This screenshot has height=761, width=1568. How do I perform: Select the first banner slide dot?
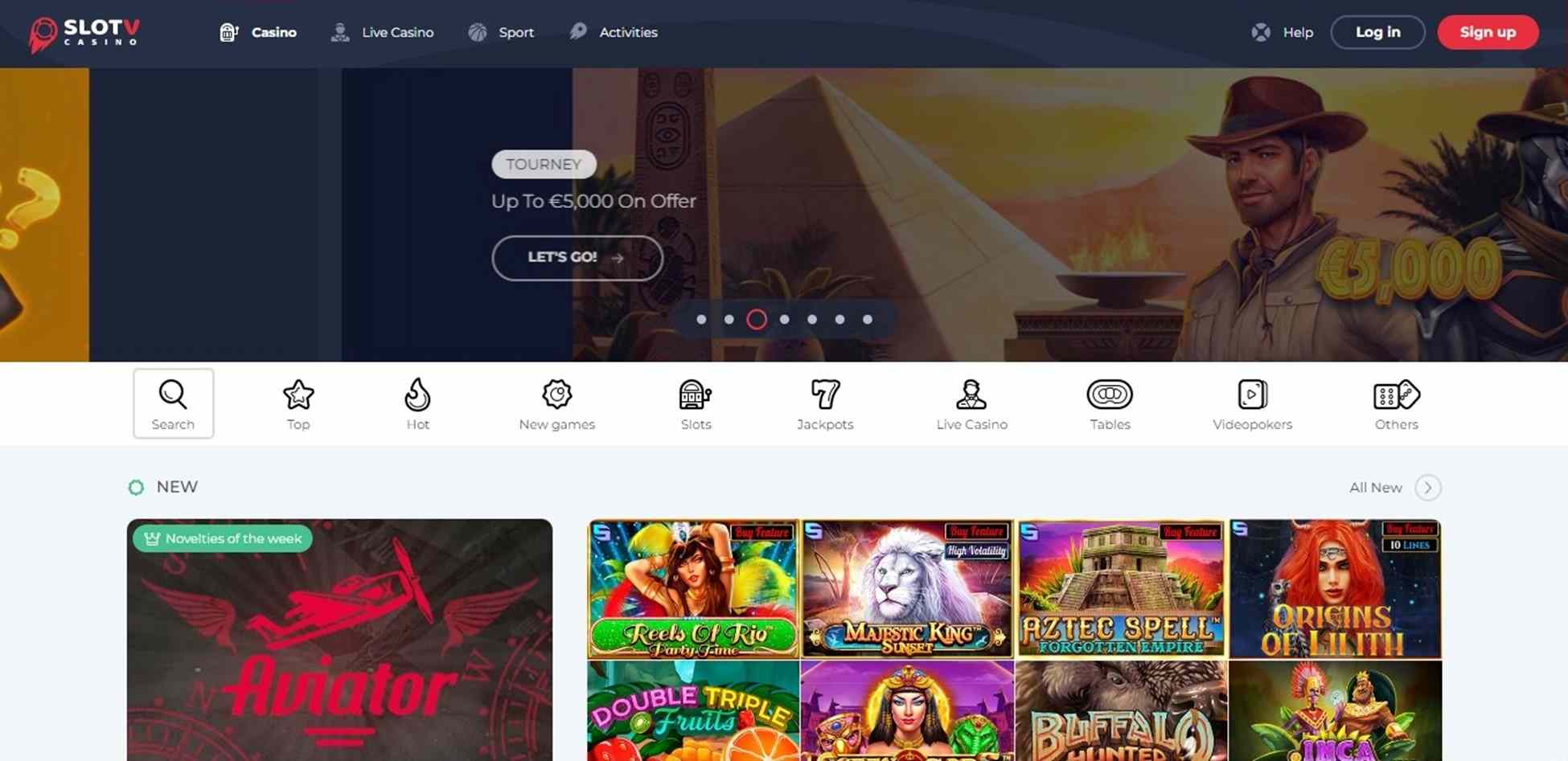pyautogui.click(x=701, y=319)
